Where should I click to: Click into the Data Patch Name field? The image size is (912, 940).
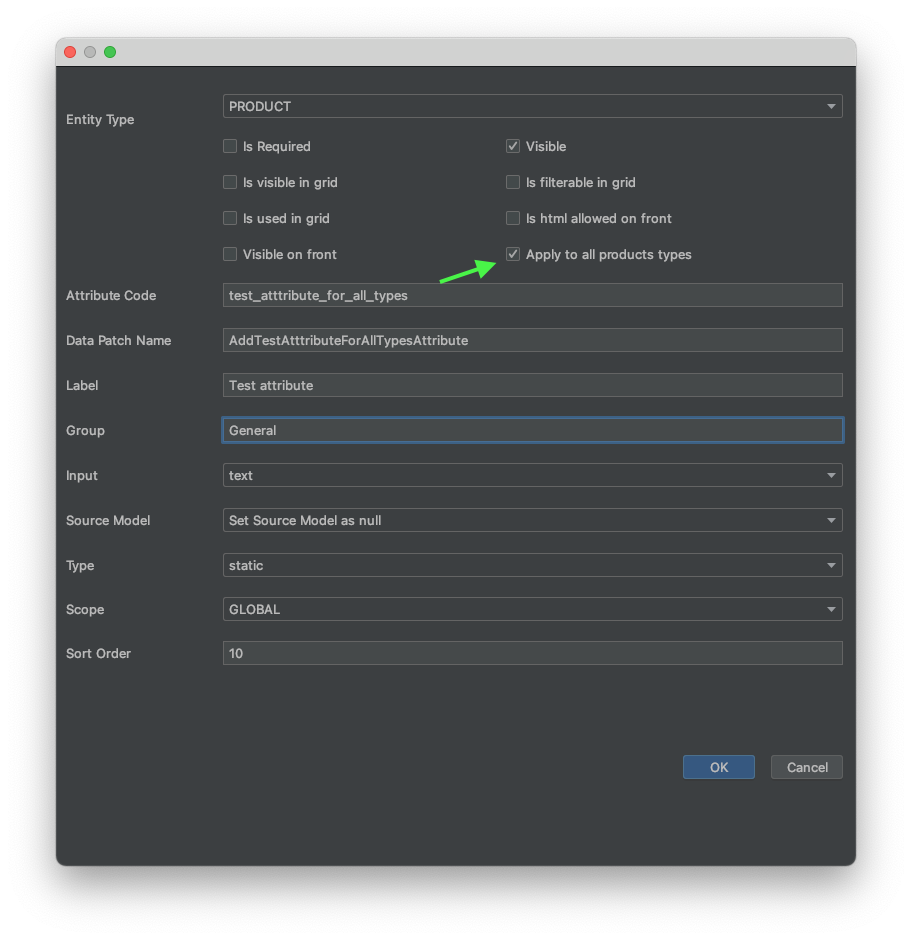tap(532, 341)
